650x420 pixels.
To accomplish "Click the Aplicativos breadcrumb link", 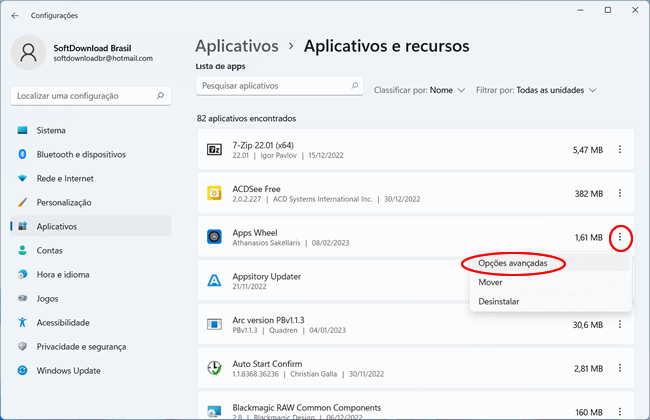I will 236,46.
